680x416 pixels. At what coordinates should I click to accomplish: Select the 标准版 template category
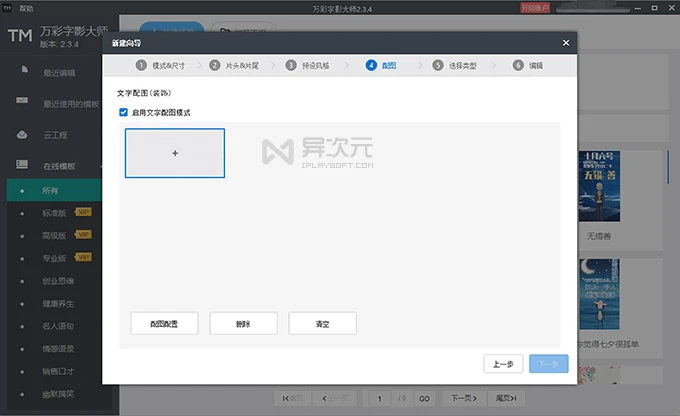click(x=54, y=213)
